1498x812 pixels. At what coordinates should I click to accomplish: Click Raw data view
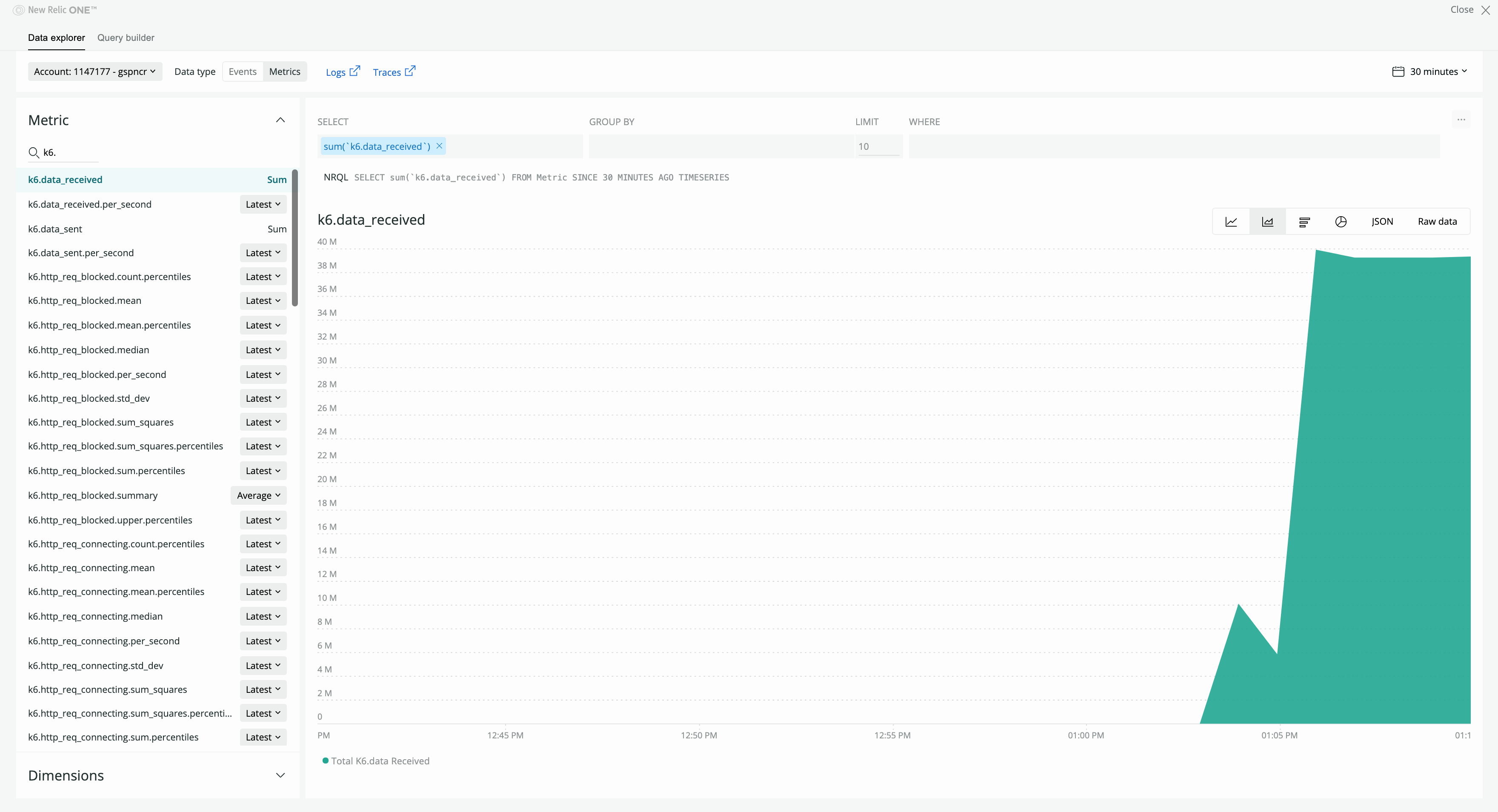(1437, 221)
